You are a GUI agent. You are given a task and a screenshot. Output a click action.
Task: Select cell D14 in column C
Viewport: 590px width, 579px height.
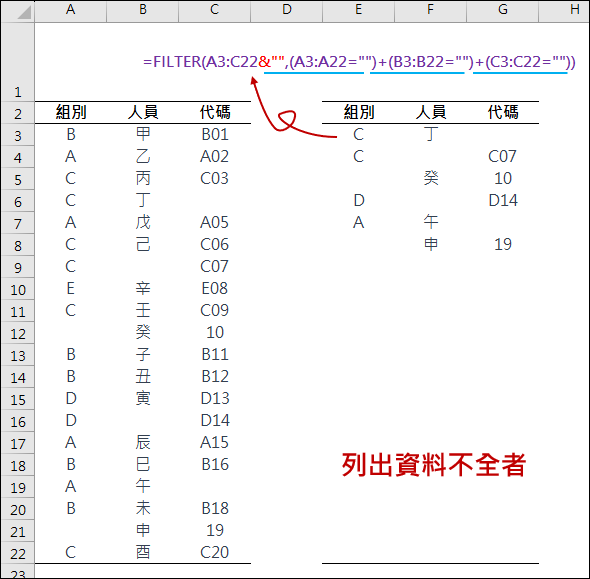pyautogui.click(x=214, y=420)
